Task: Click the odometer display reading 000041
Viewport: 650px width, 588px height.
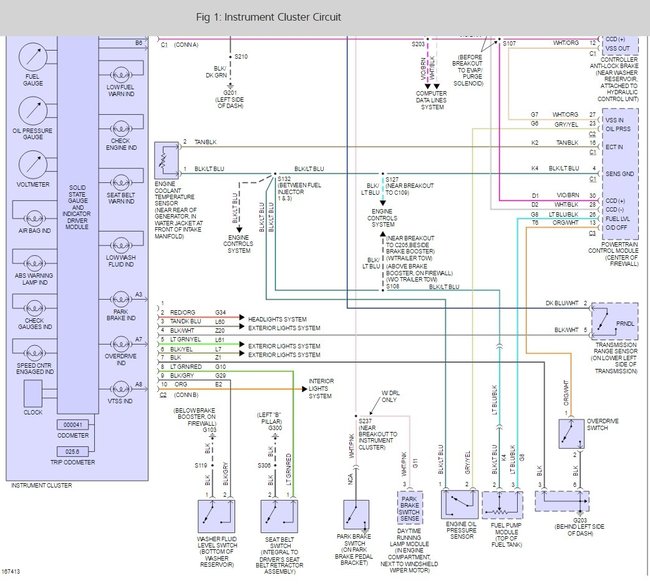Action: coord(73,425)
